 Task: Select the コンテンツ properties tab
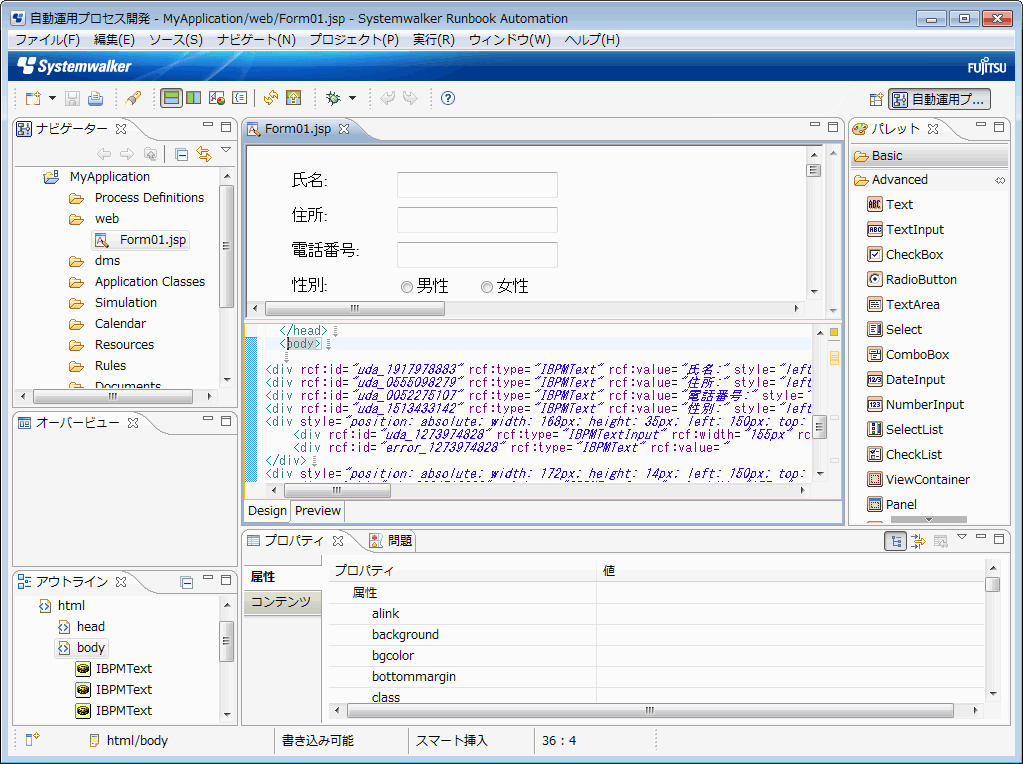pos(282,602)
